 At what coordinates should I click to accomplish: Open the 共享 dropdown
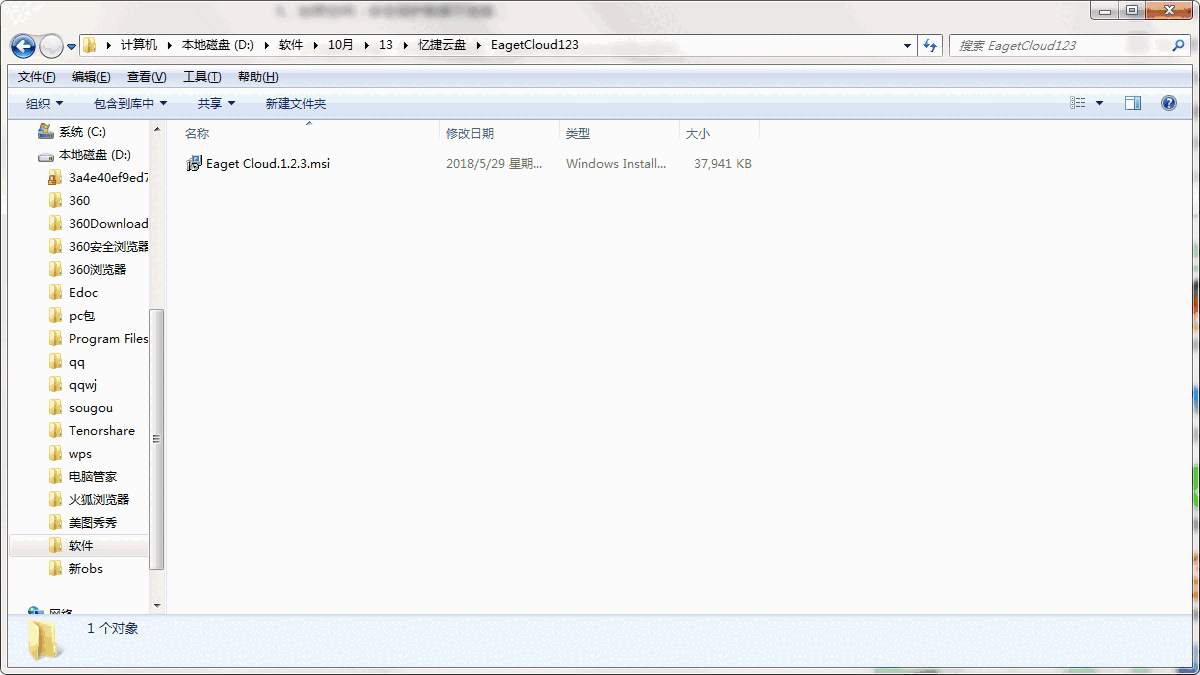[216, 103]
